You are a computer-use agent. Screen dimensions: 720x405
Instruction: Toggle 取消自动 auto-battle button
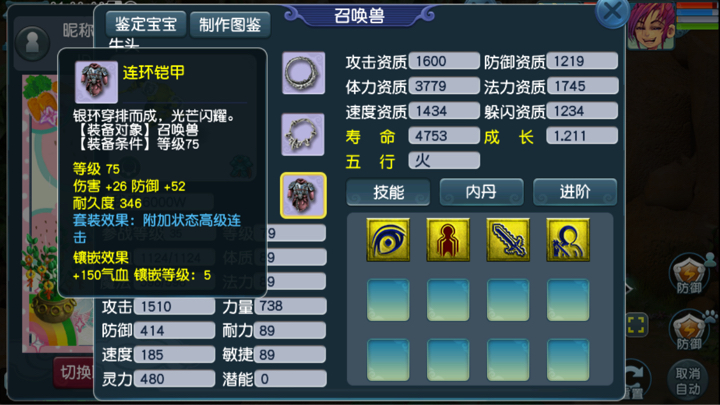(x=688, y=381)
